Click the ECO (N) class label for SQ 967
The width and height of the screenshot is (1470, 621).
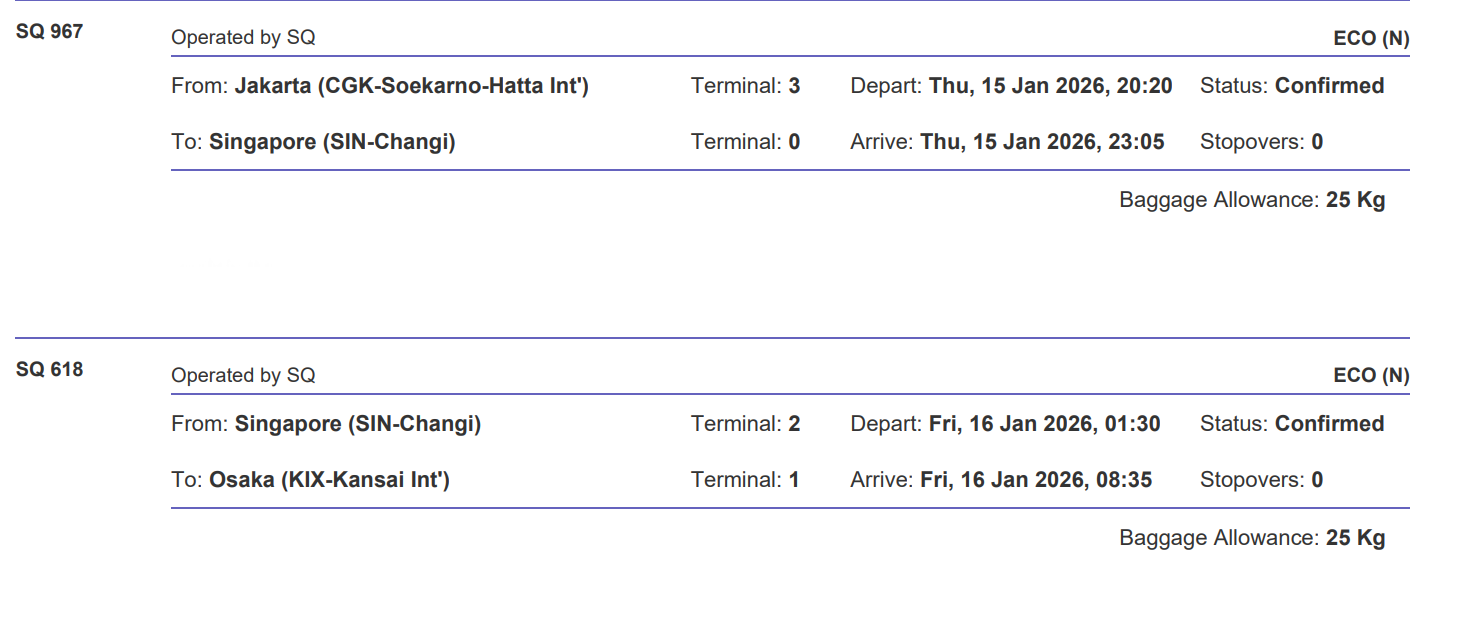click(x=1371, y=39)
